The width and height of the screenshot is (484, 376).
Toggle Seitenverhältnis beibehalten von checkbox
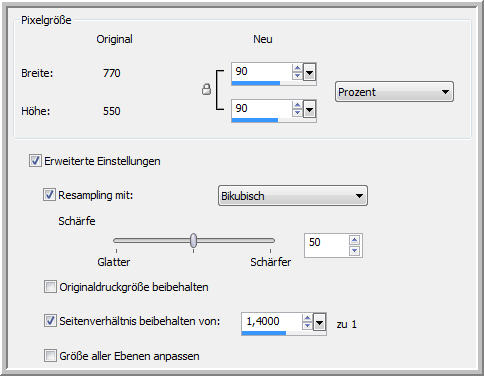(50, 321)
